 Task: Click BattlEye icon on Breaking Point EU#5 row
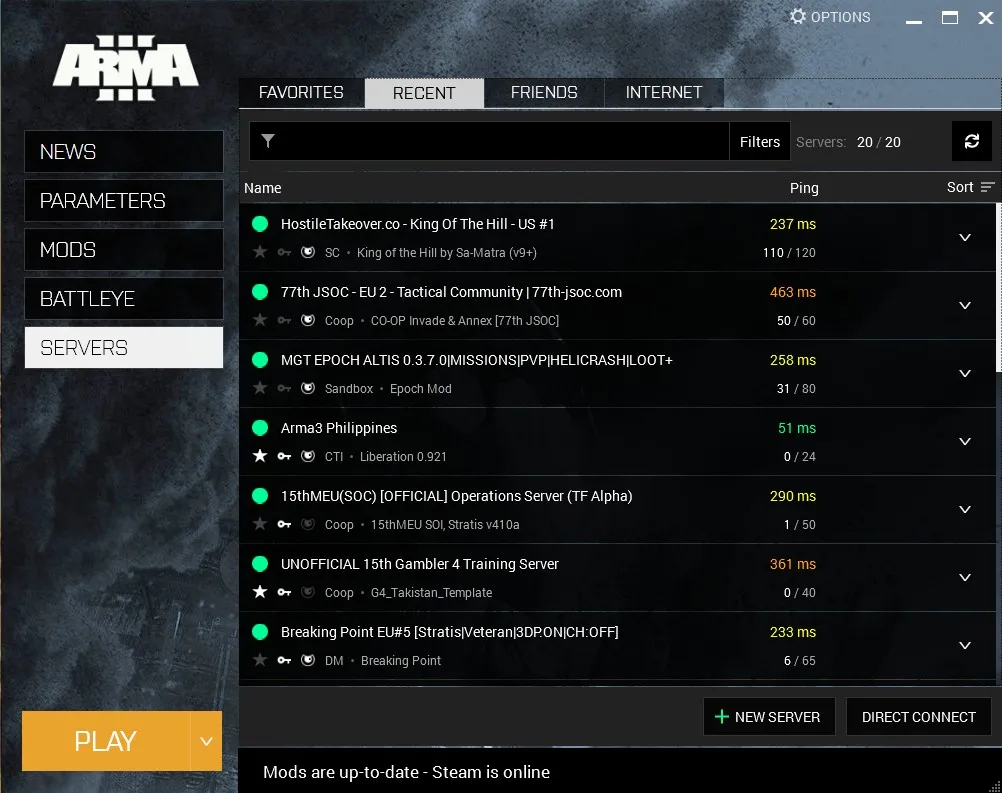pyautogui.click(x=308, y=660)
